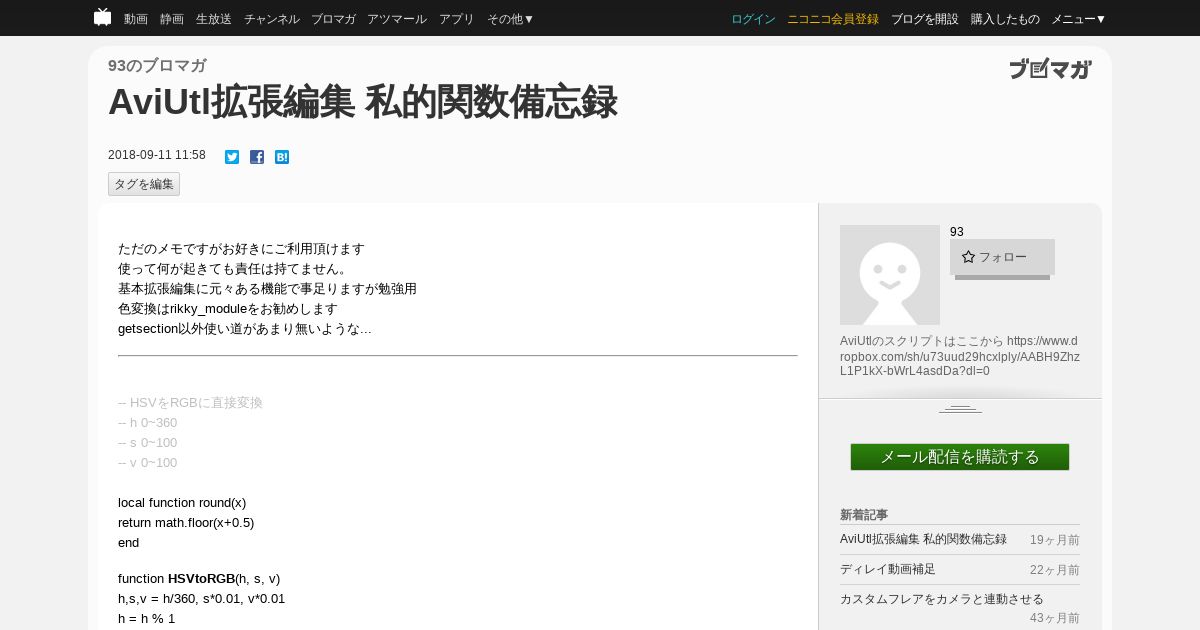Open recent article AviUtl拡張編集 私的関数備忘録
Image resolution: width=1200 pixels, height=630 pixels.
(923, 539)
